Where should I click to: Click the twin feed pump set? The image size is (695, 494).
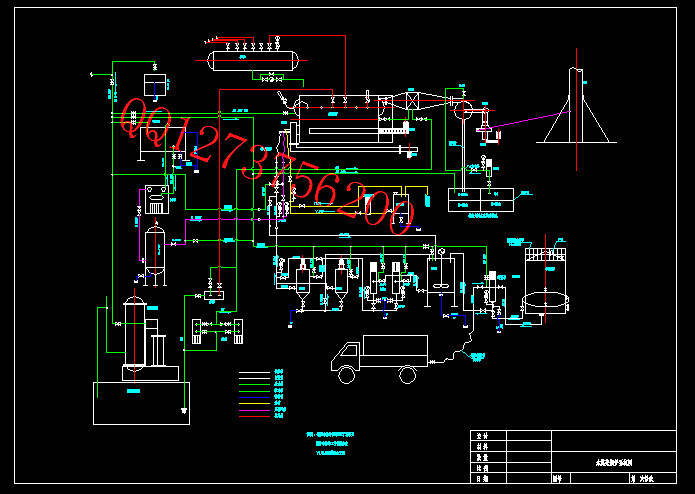coord(217,331)
